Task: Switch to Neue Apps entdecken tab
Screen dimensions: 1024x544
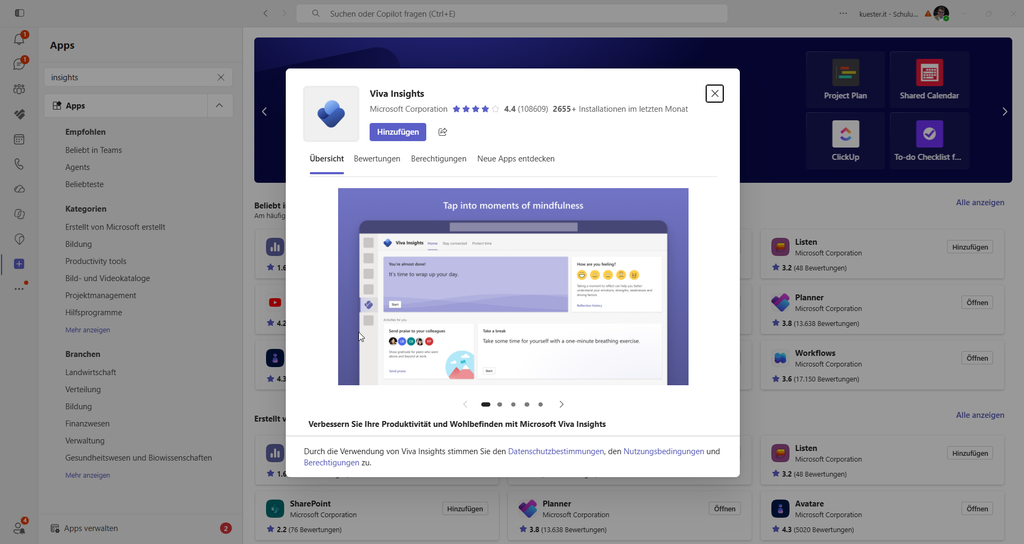Action: coord(516,159)
